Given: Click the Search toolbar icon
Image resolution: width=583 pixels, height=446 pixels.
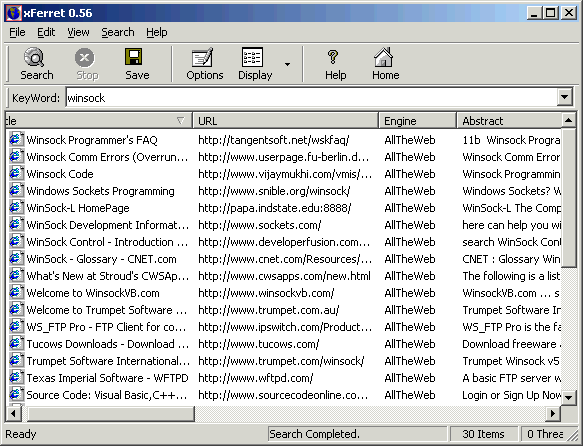Looking at the screenshot, I should coord(35,58).
